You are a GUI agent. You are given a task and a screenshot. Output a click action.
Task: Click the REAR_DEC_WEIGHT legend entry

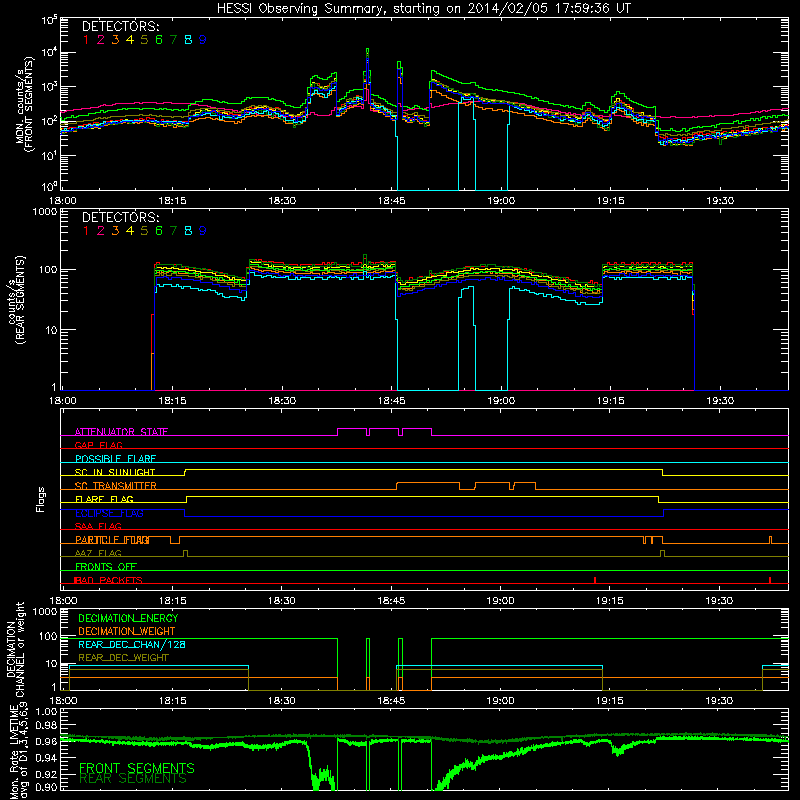123,658
